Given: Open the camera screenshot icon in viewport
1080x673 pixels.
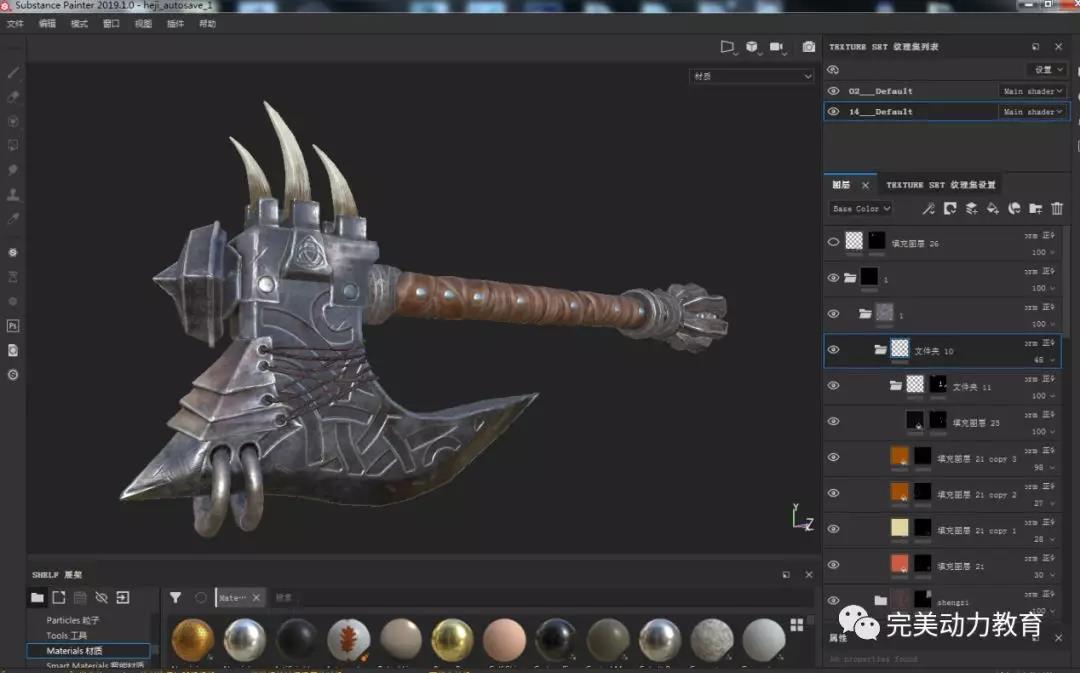Looking at the screenshot, I should click(x=808, y=47).
